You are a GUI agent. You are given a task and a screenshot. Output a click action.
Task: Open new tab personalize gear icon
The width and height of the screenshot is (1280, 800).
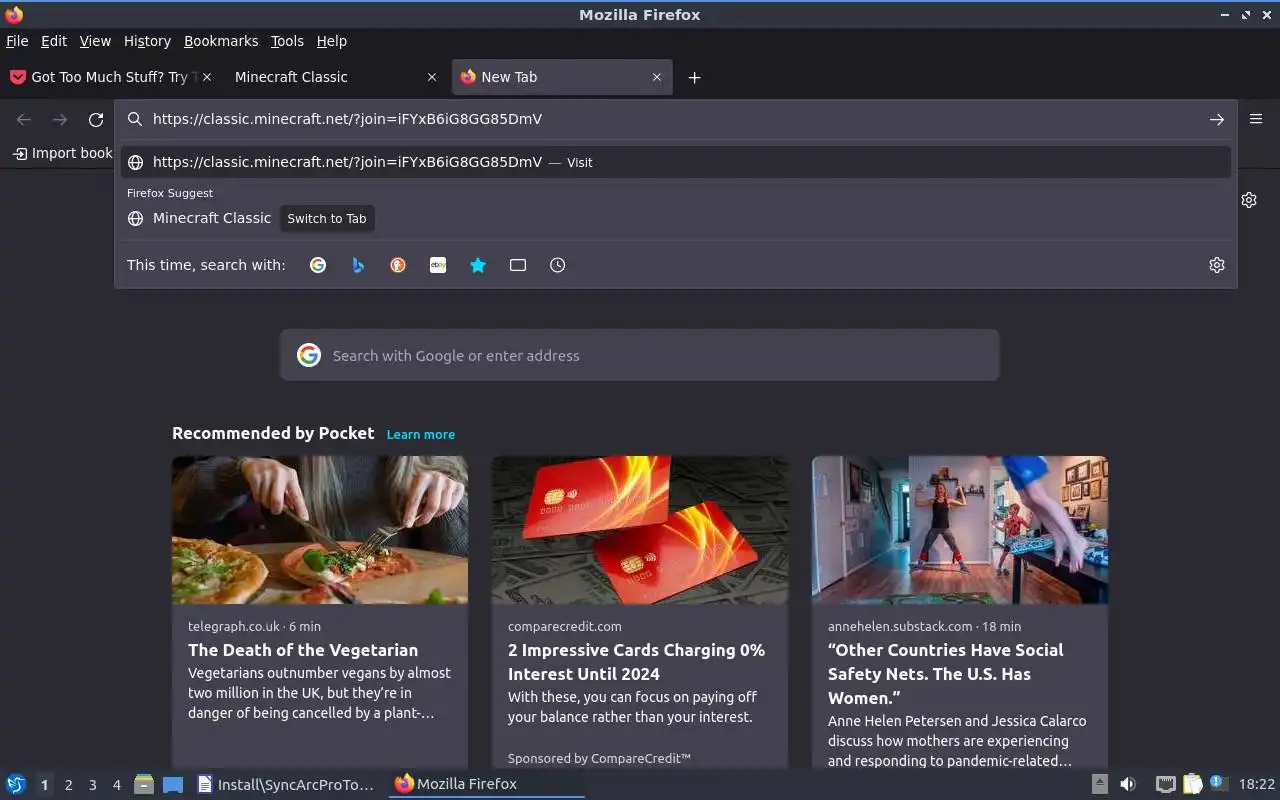tap(1249, 200)
